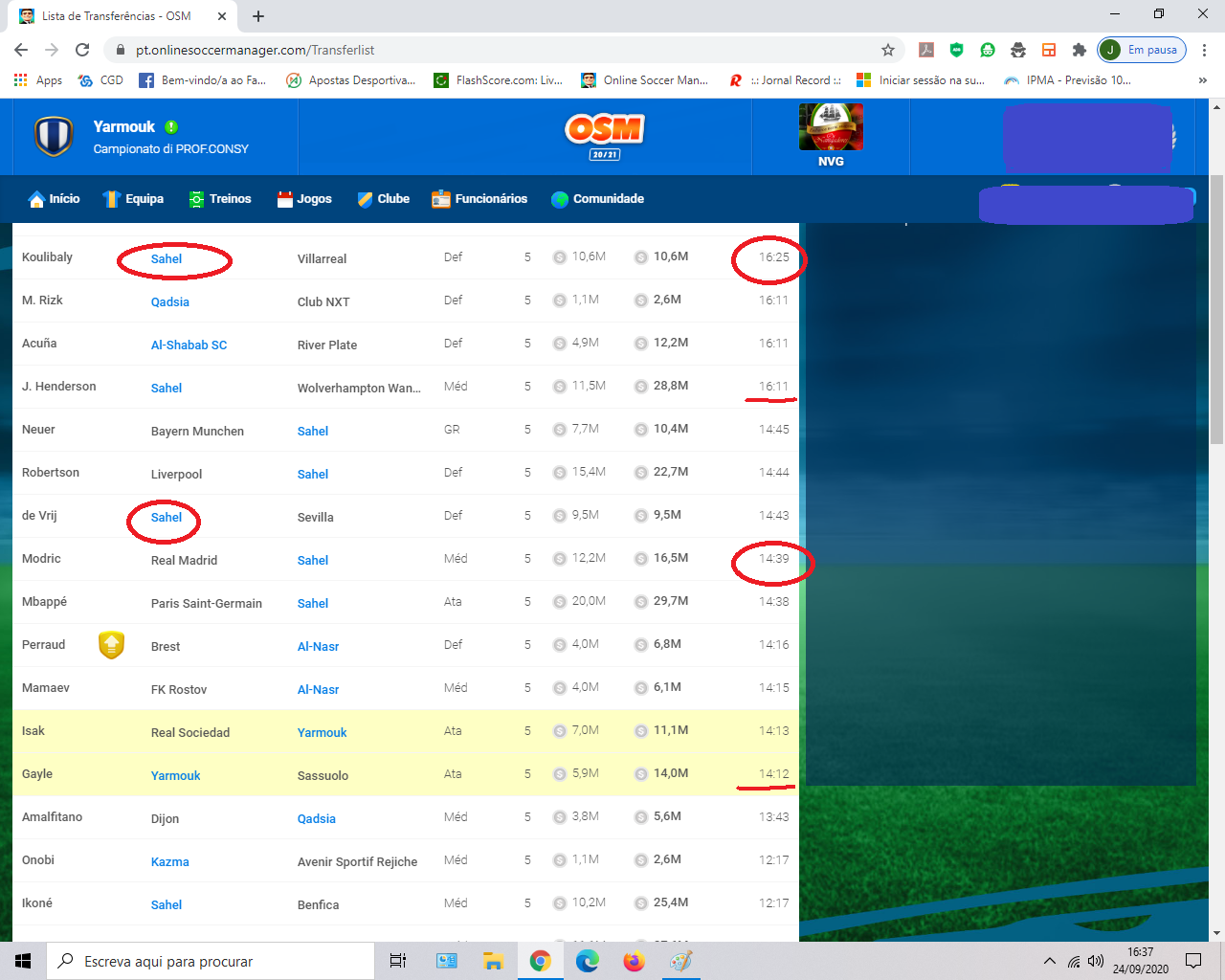Open the Comunidade menu
1225x980 pixels.
point(597,199)
